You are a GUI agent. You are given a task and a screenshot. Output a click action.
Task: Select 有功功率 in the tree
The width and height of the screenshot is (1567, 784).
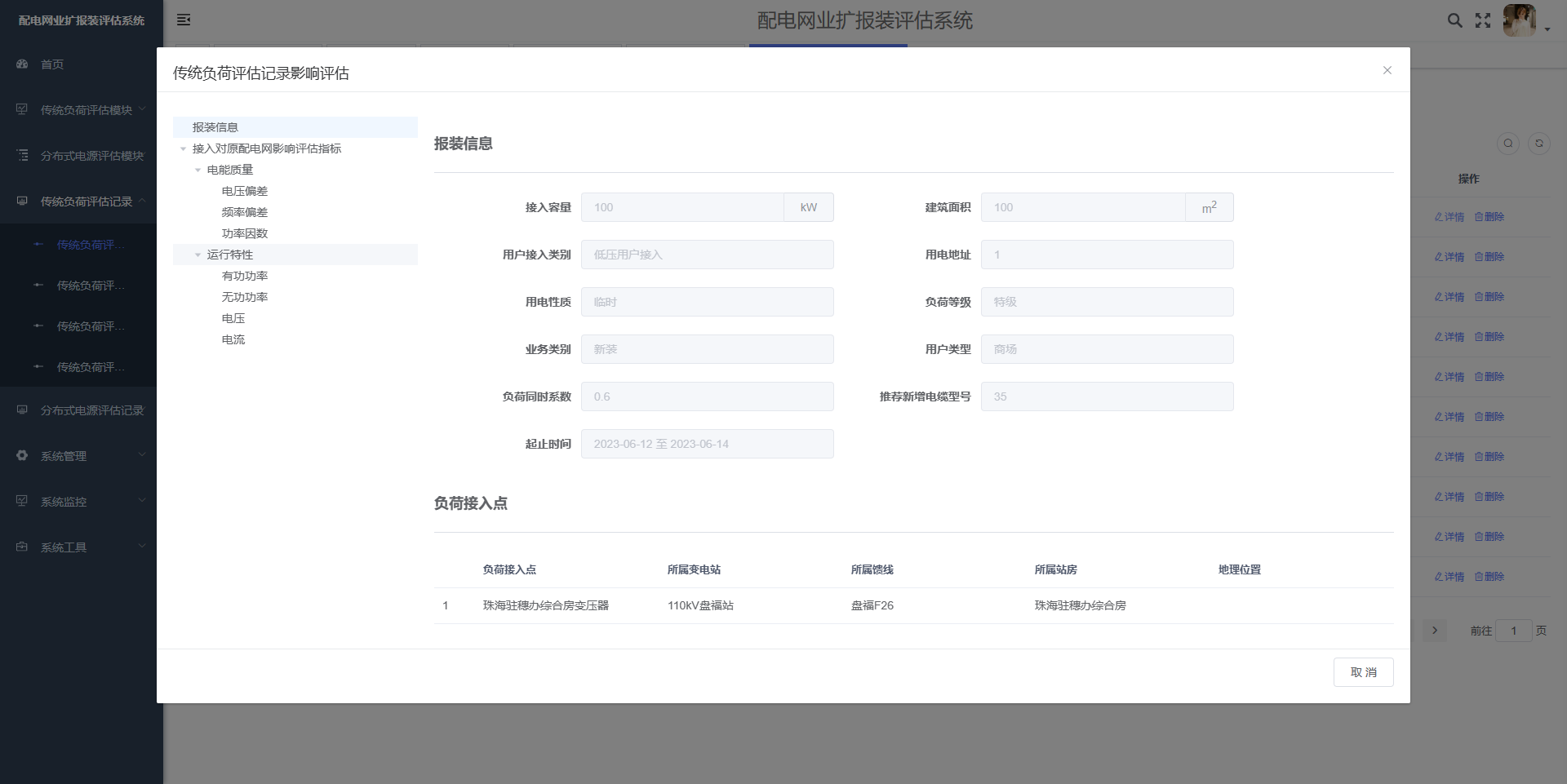245,276
